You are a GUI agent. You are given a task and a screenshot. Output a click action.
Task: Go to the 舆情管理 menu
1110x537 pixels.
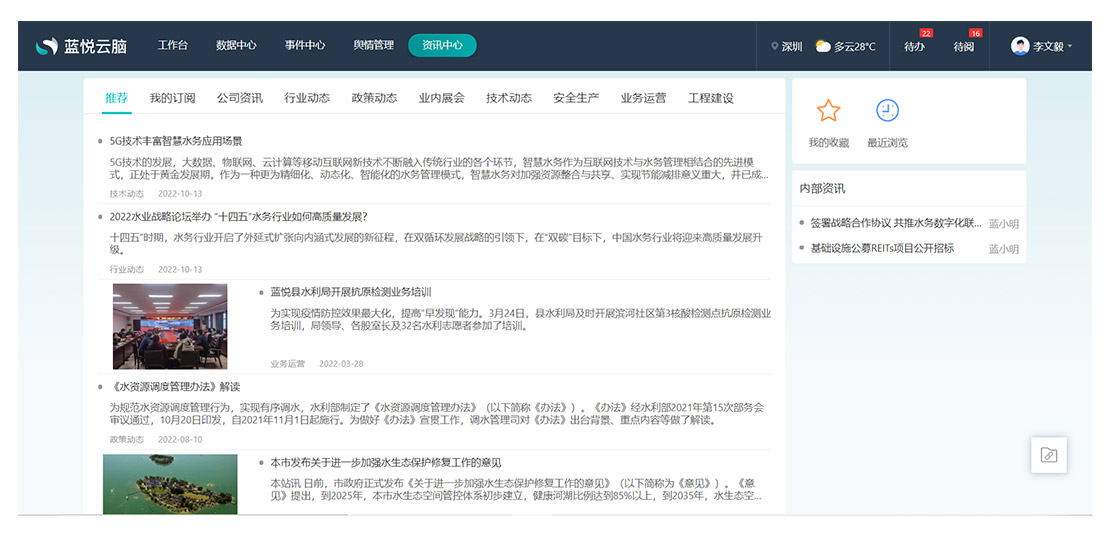373,45
